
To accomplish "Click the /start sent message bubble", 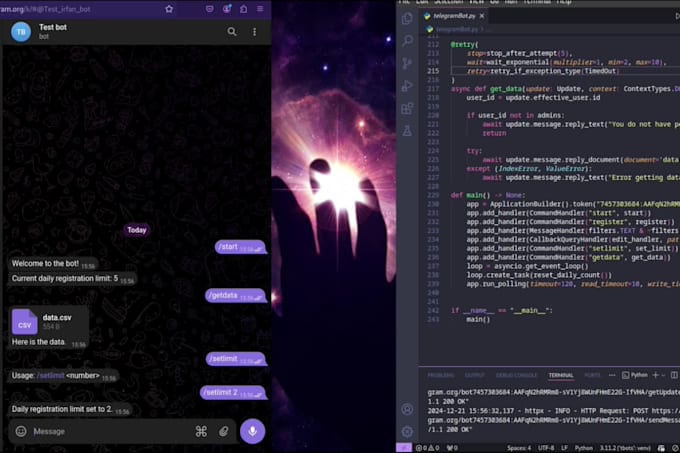I will (x=240, y=247).
